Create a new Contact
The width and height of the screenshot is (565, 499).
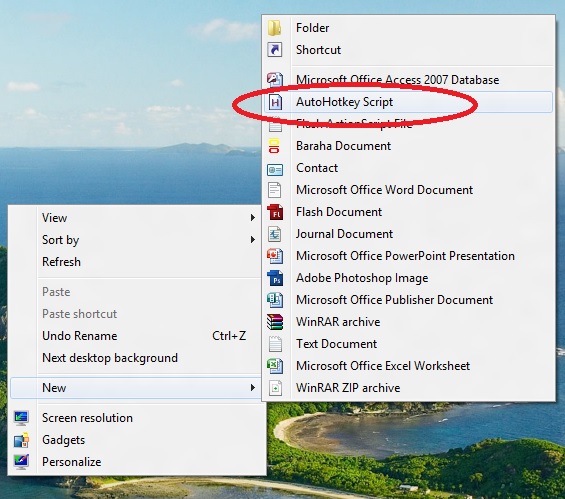click(x=409, y=168)
